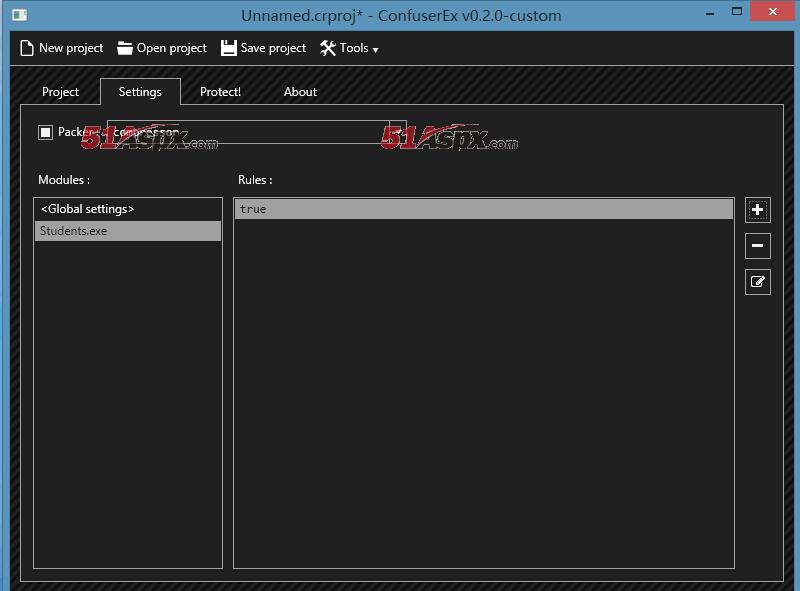Switch to the Project tab

[60, 92]
